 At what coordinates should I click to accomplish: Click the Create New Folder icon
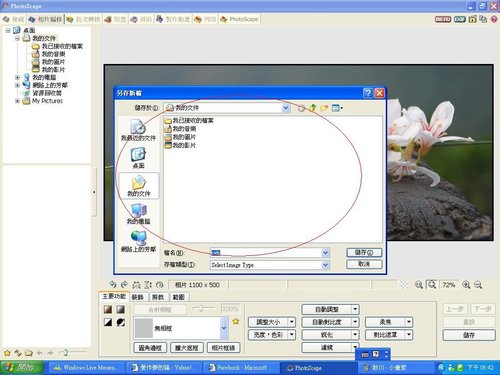click(x=324, y=108)
